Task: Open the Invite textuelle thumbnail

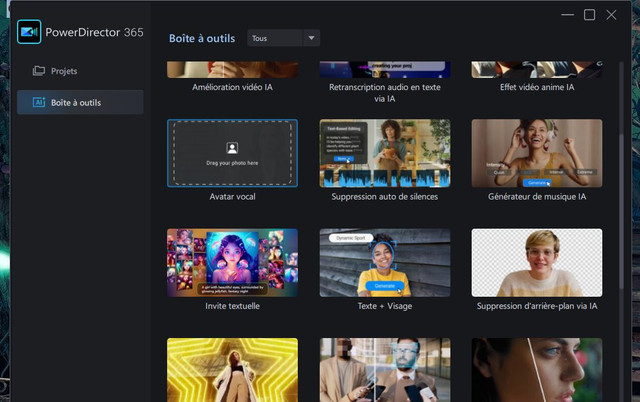Action: (x=232, y=262)
